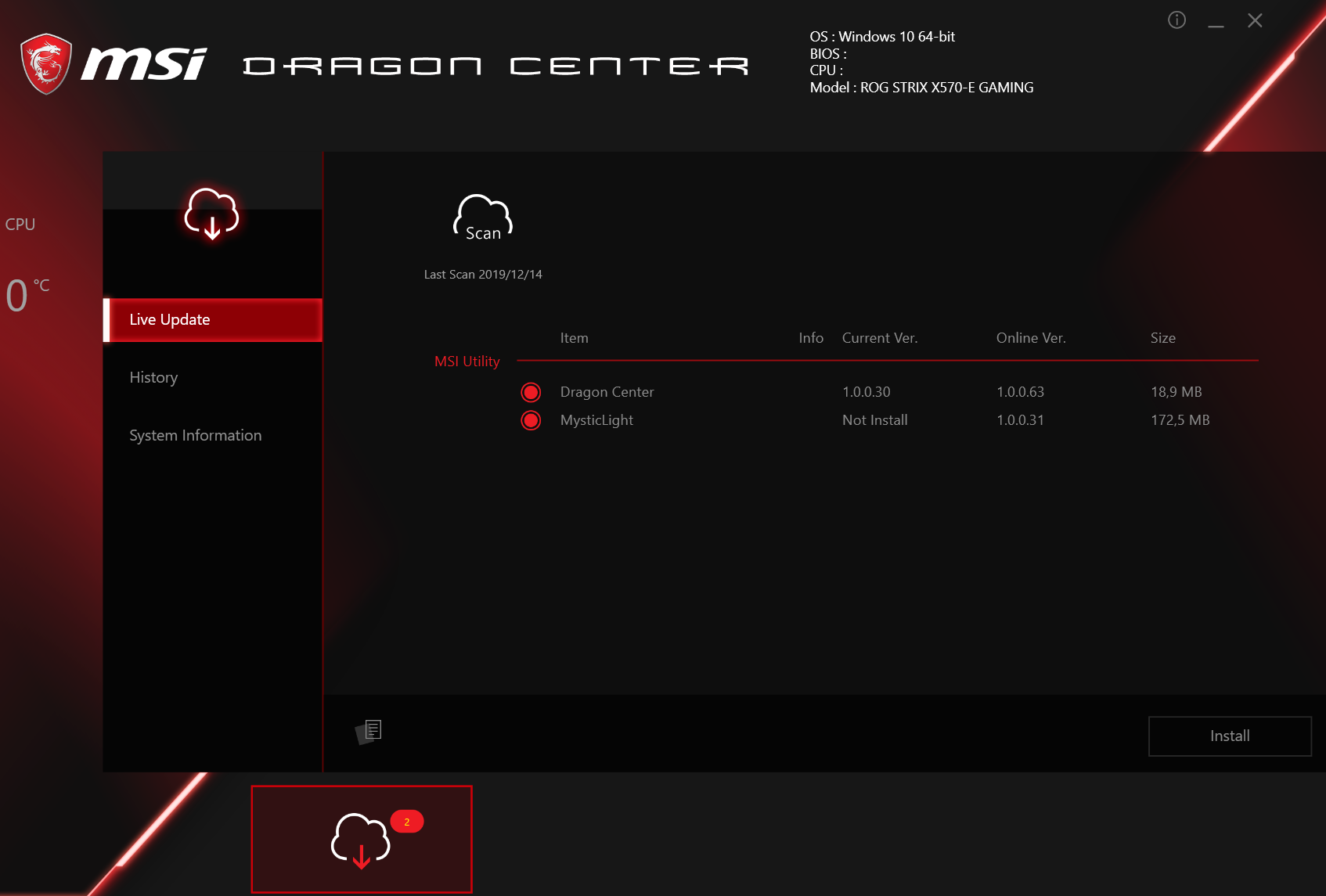
Task: Click the Scan cloud icon
Action: [x=483, y=218]
